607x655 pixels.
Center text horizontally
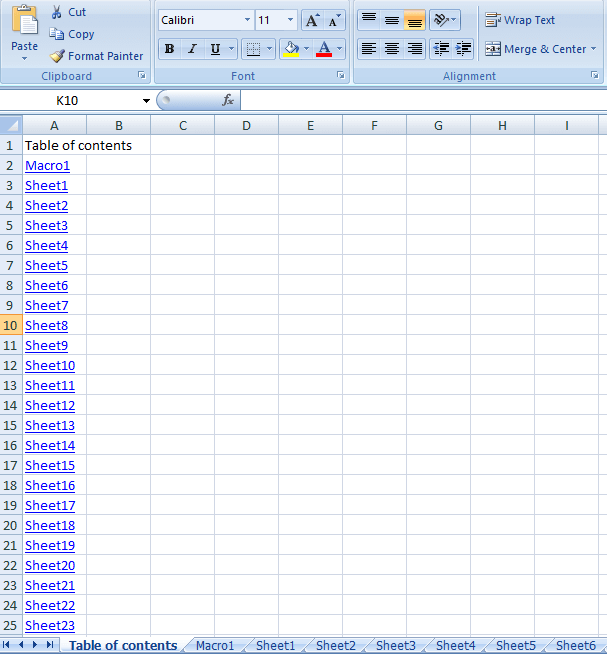391,49
